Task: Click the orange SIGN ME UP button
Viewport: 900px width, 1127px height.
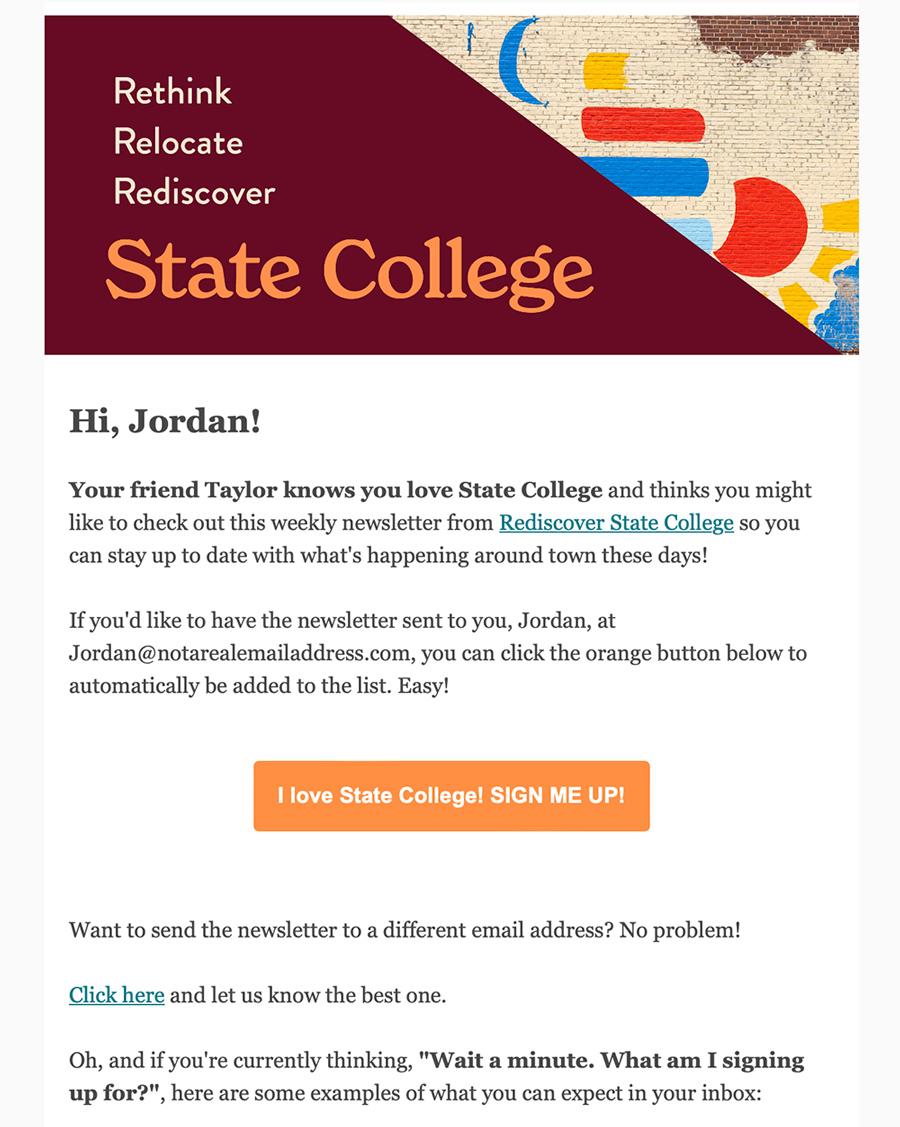Action: tap(451, 796)
